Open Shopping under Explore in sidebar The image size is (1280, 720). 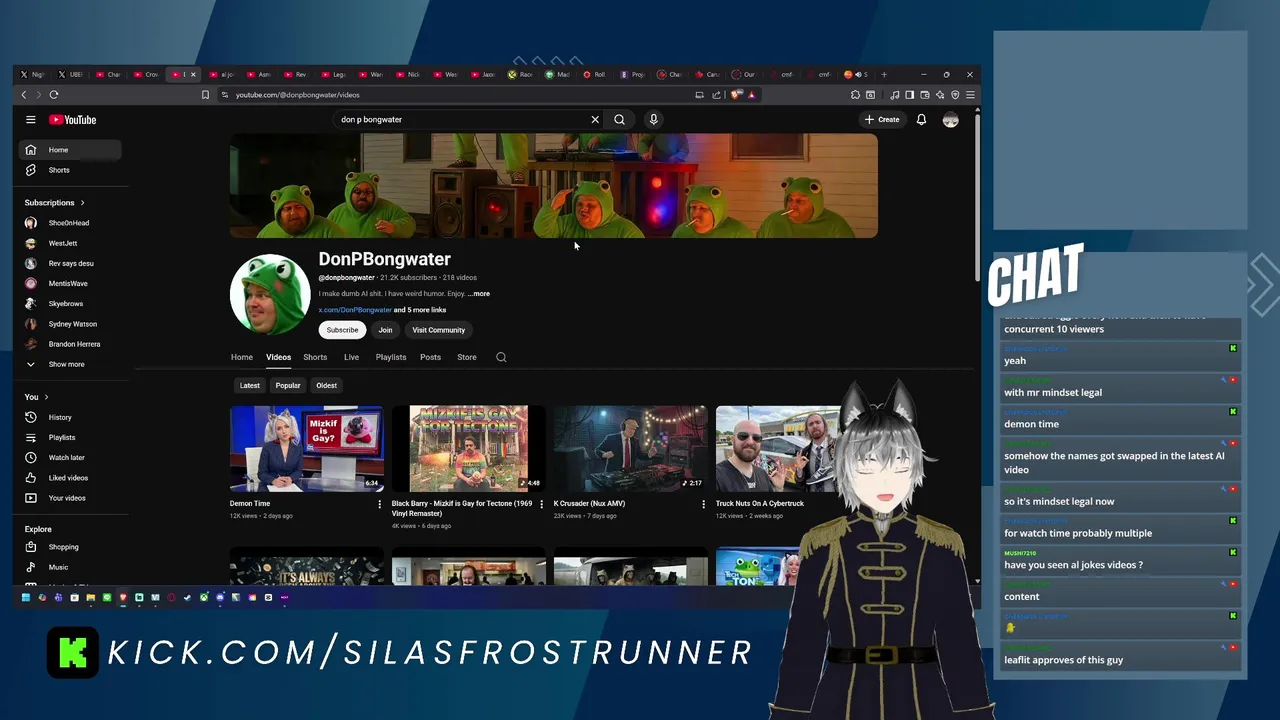70,547
